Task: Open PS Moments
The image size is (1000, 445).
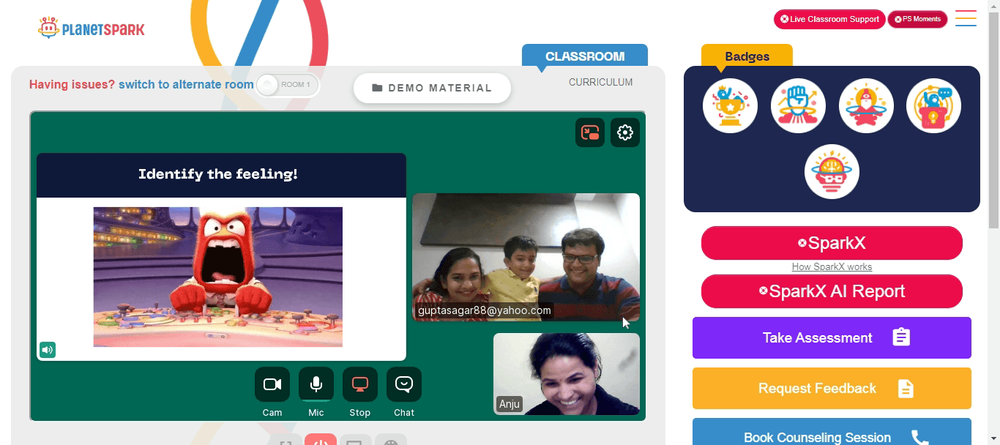Action: click(x=917, y=19)
